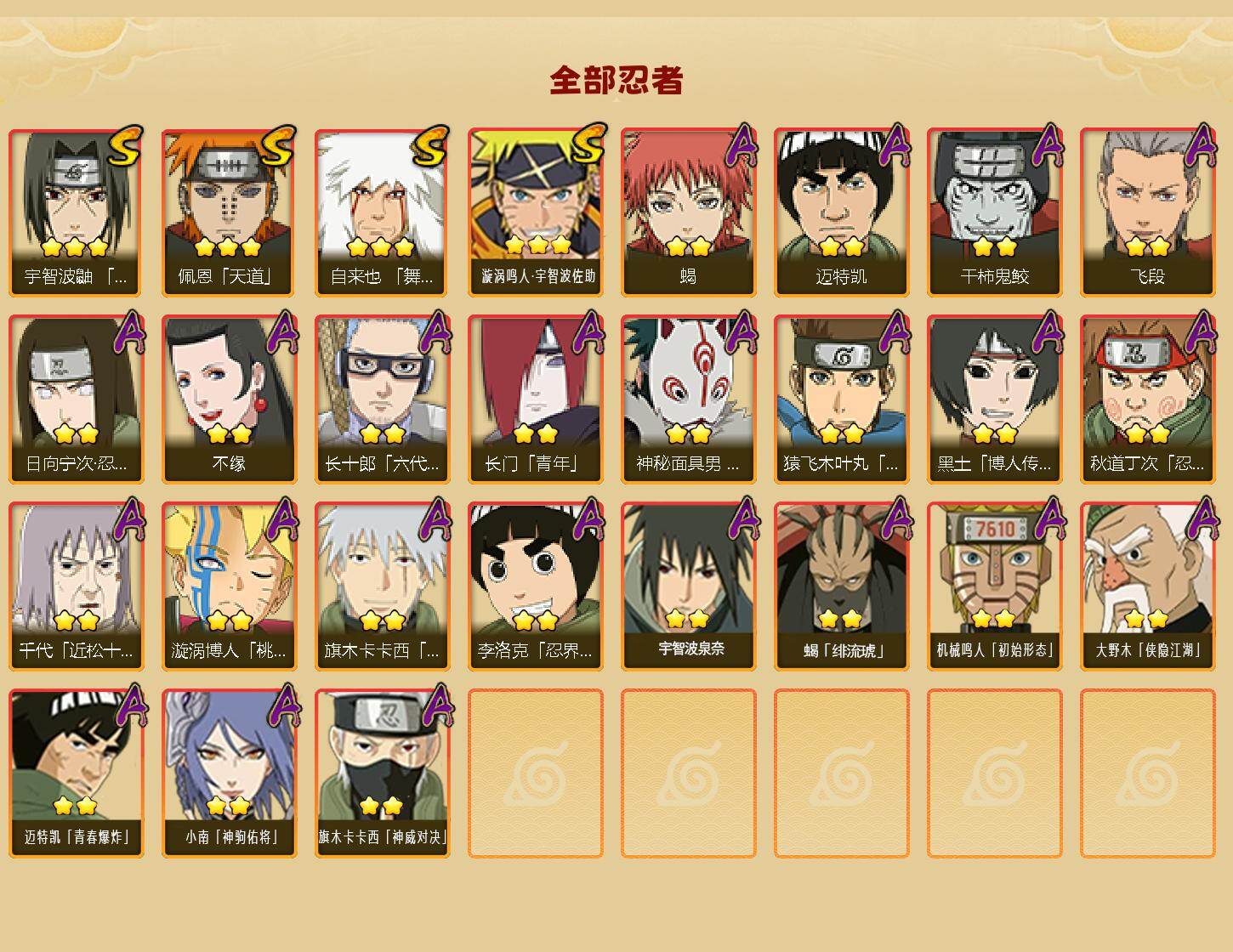Viewport: 1233px width, 952px height.
Task: Select the 迈特凯「青春爆炸」 card
Action: pyautogui.click(x=76, y=773)
